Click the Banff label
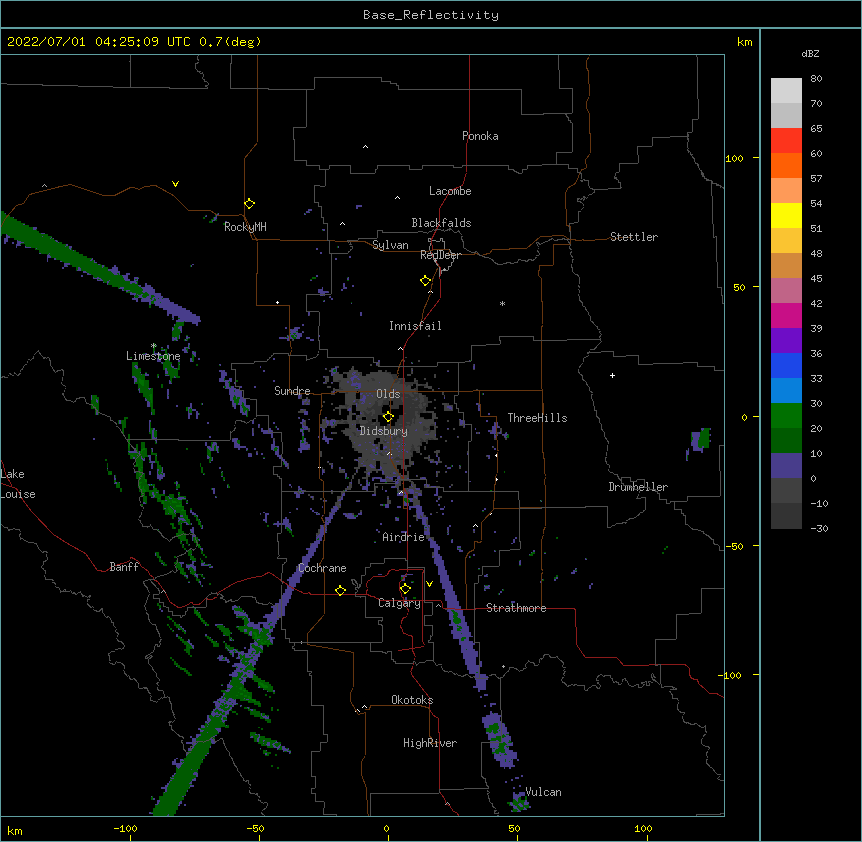The width and height of the screenshot is (862, 842). click(124, 567)
